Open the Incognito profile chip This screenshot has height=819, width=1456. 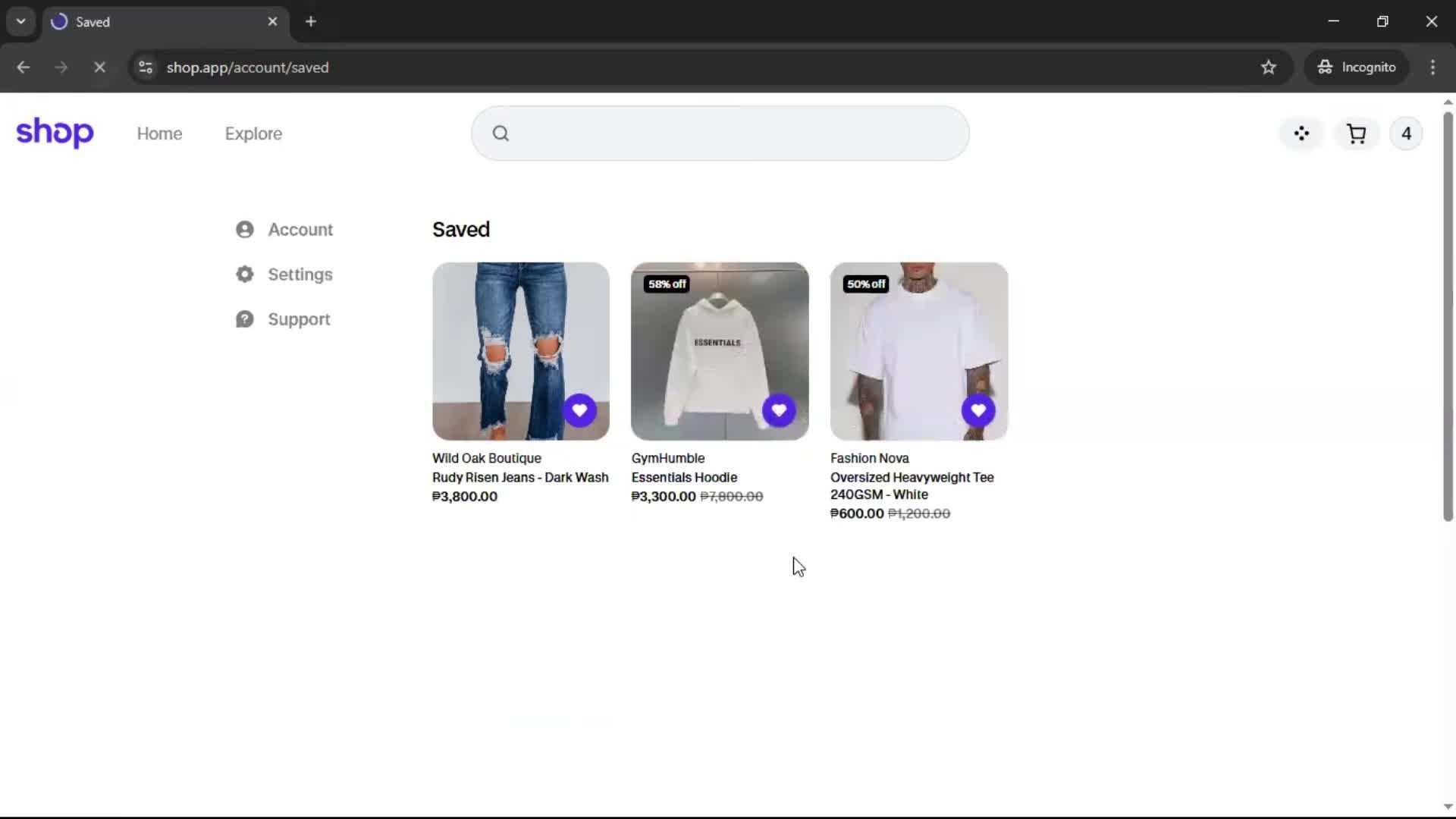coord(1357,67)
